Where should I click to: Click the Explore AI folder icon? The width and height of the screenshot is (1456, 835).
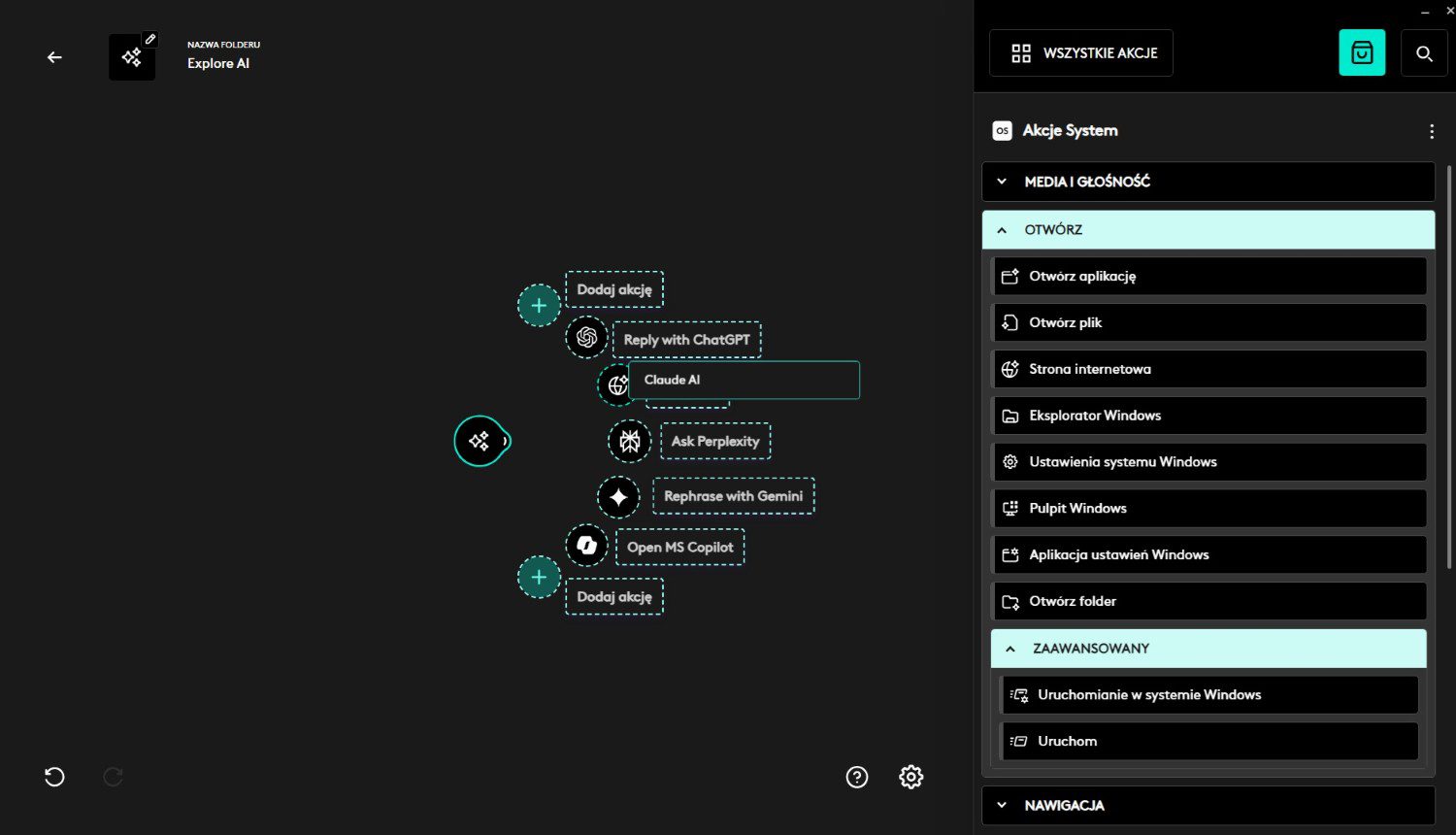click(132, 57)
